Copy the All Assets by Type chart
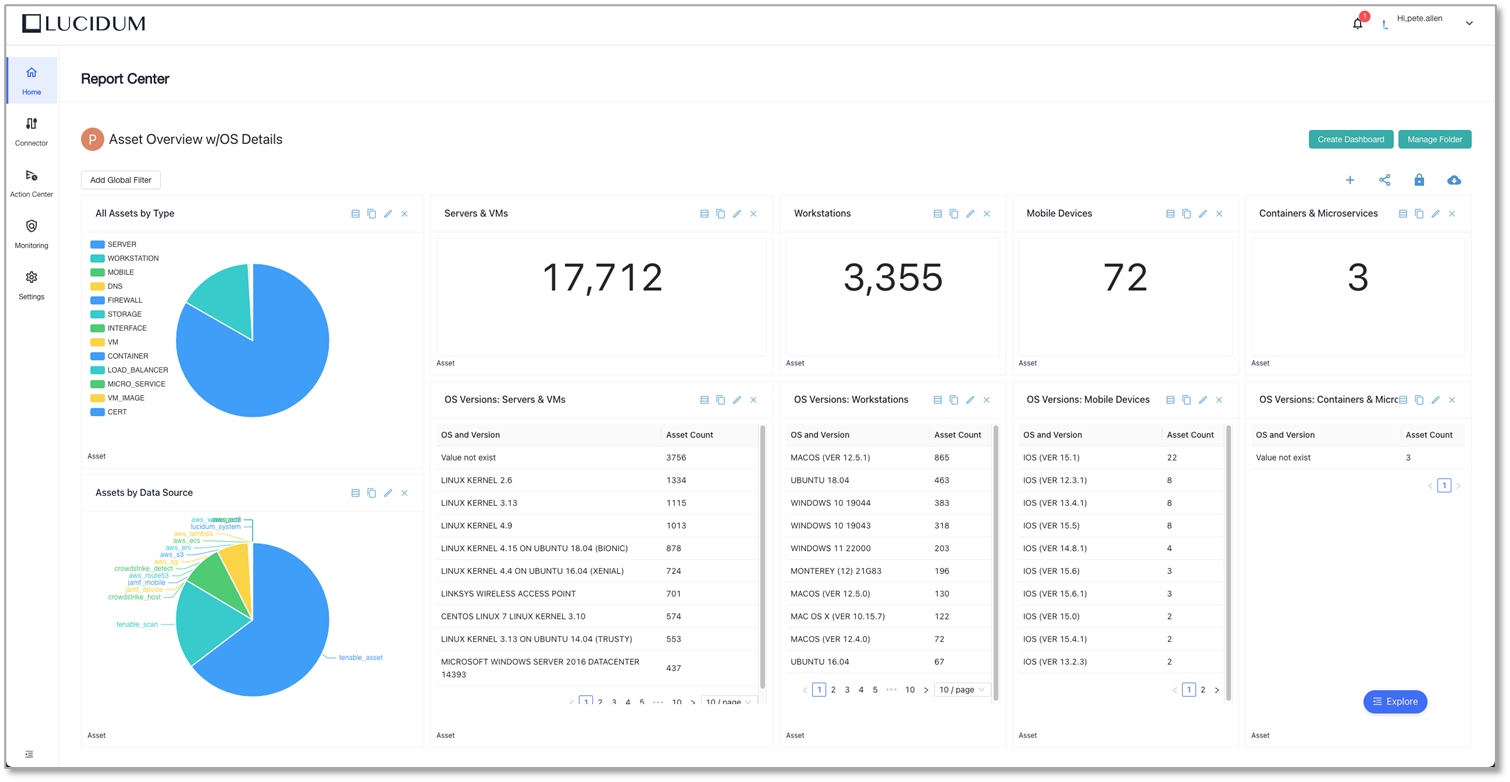1510x782 pixels. coord(372,214)
